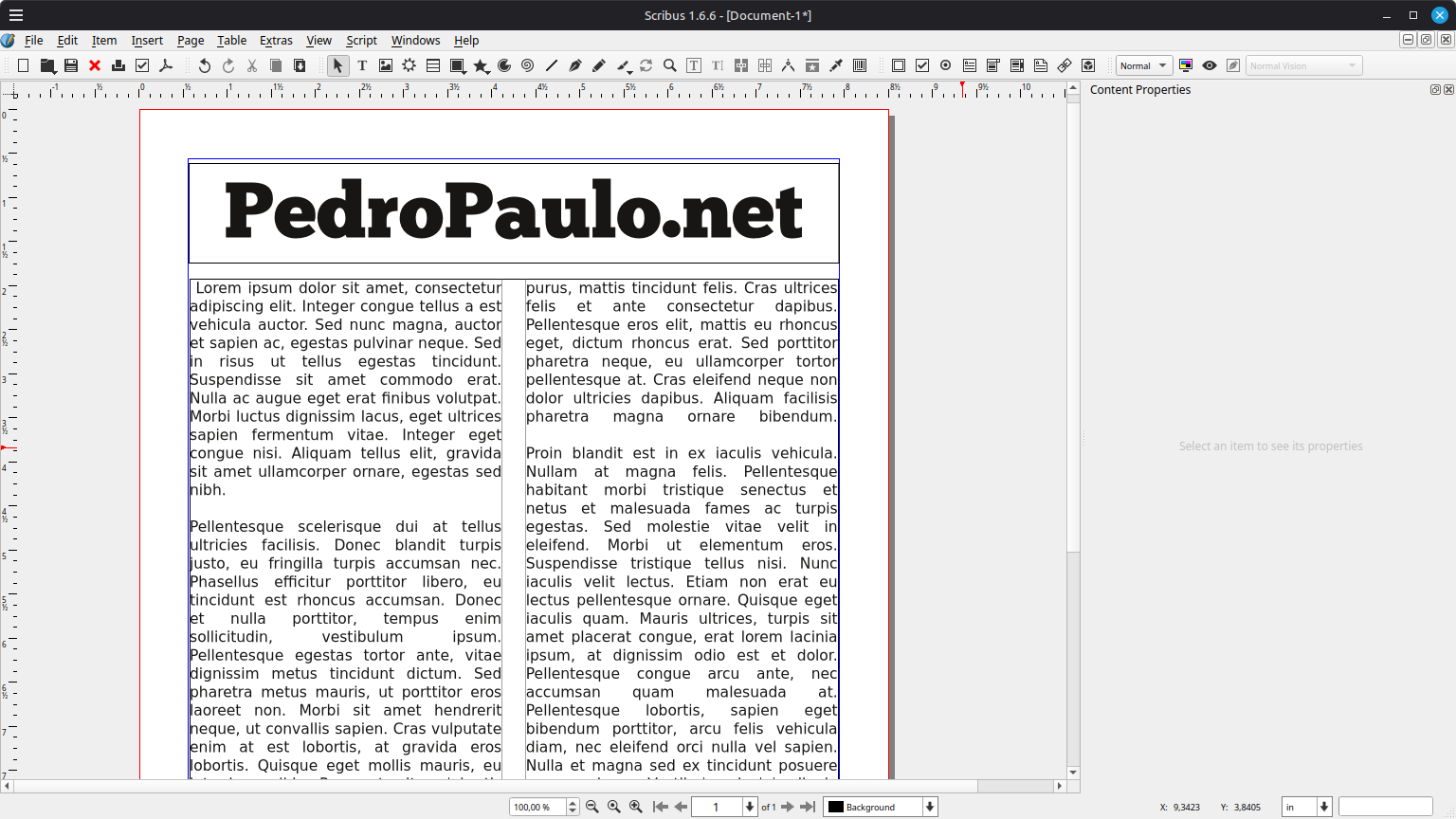Open the Script menu
Image resolution: width=1456 pixels, height=819 pixels.
click(x=361, y=40)
